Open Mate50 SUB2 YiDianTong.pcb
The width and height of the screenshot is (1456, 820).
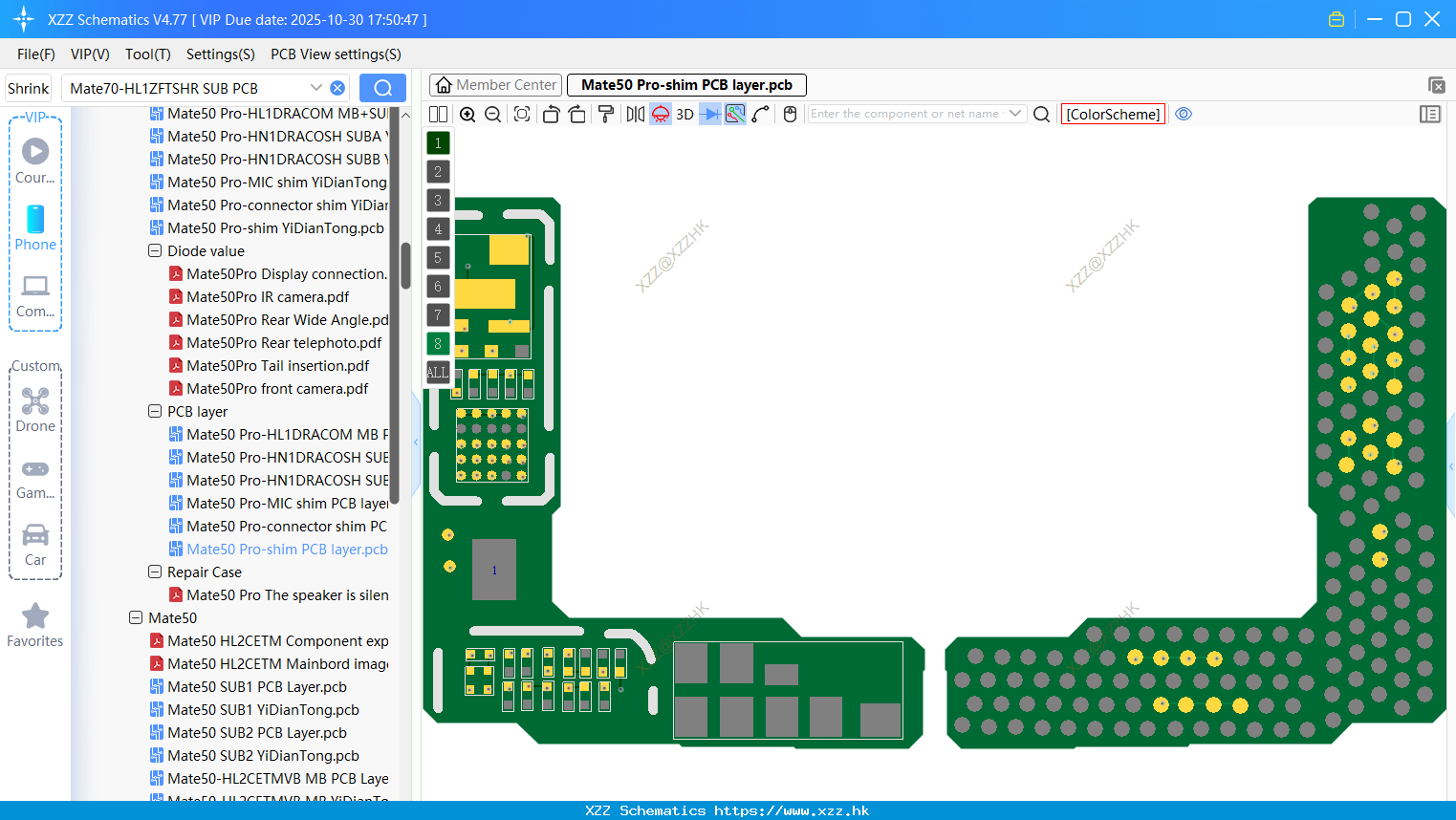263,756
